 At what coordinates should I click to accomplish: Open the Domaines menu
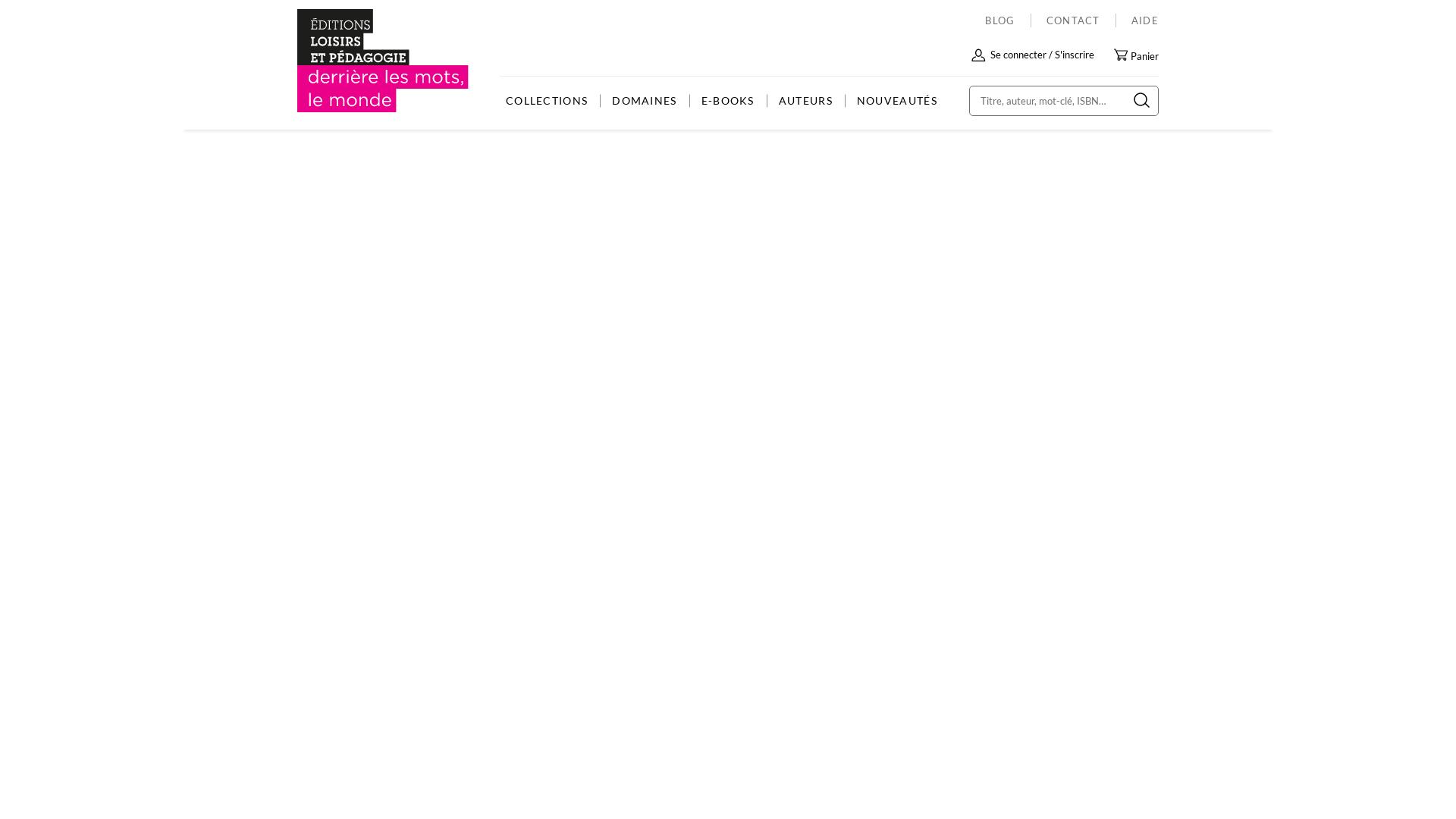pyautogui.click(x=645, y=101)
